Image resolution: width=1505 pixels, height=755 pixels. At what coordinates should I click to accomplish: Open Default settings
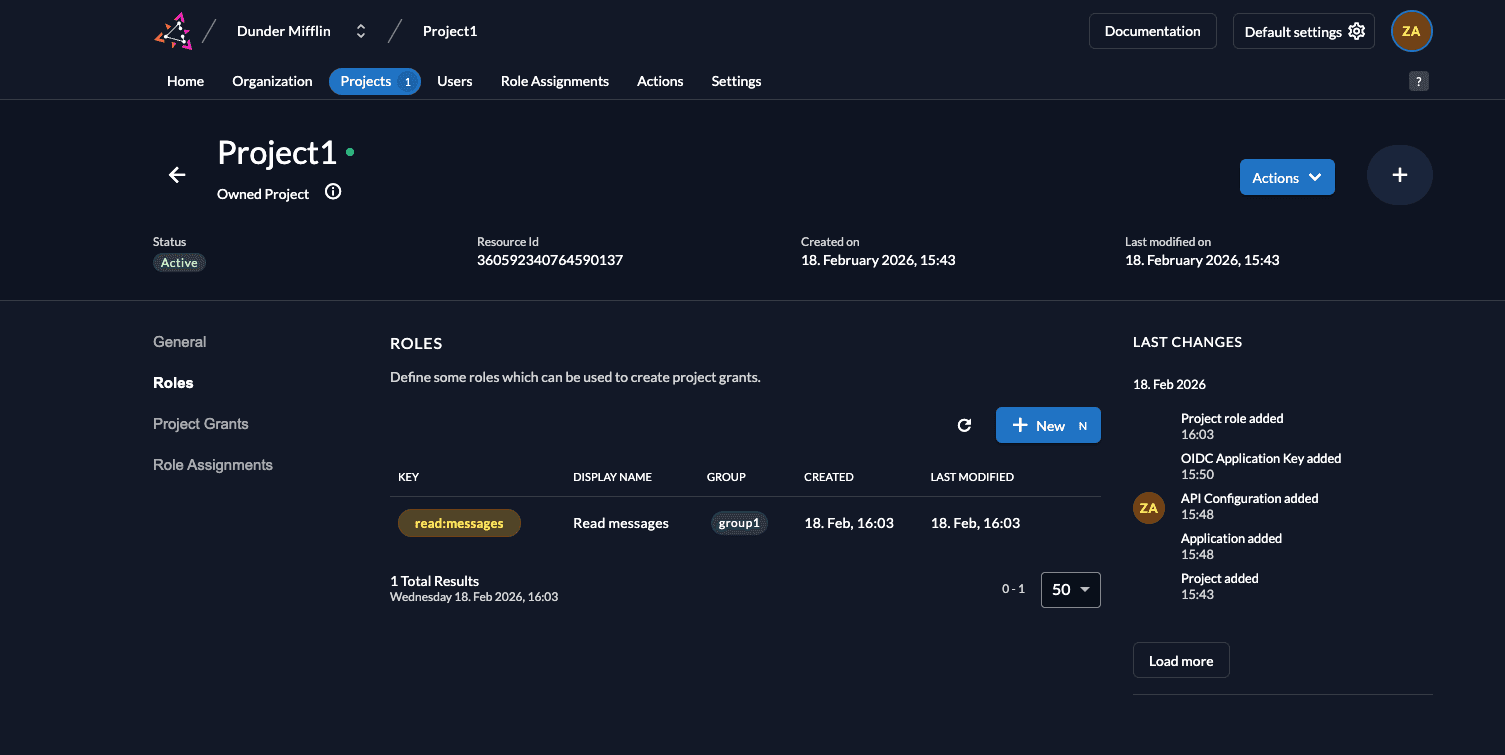pos(1303,31)
